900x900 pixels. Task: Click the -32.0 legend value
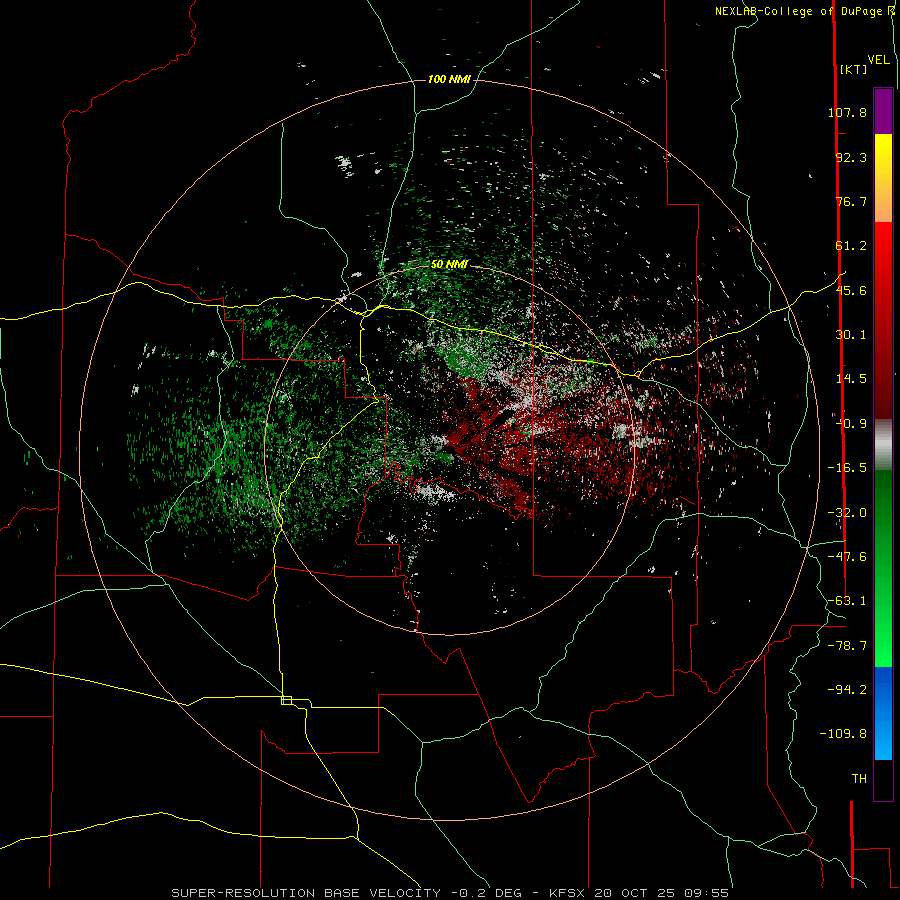tap(847, 513)
